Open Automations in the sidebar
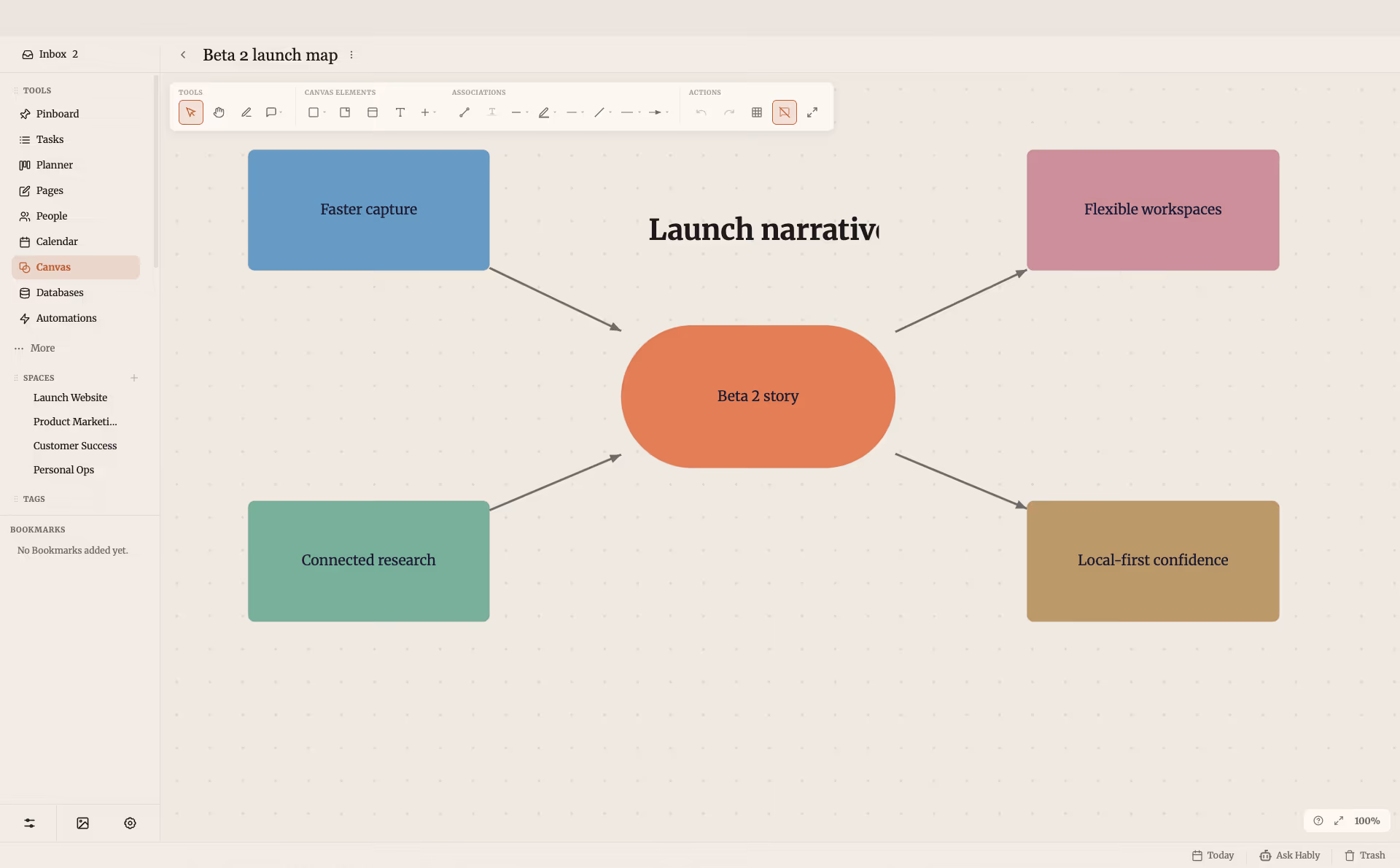The image size is (1400, 868). pos(76,318)
